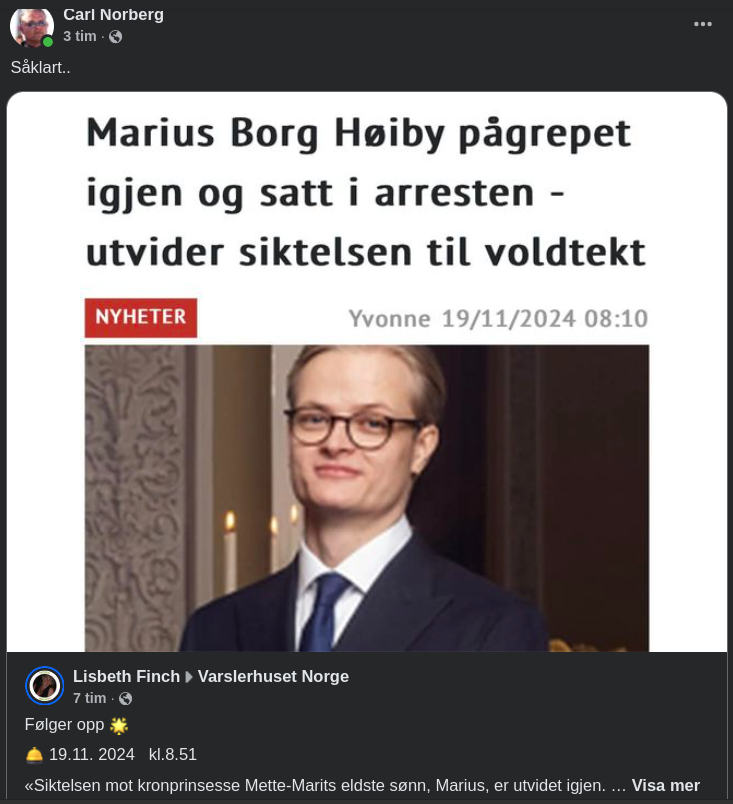Viewport: 733px width, 804px height.
Task: Expand the post text with Visa mer
Action: [665, 785]
